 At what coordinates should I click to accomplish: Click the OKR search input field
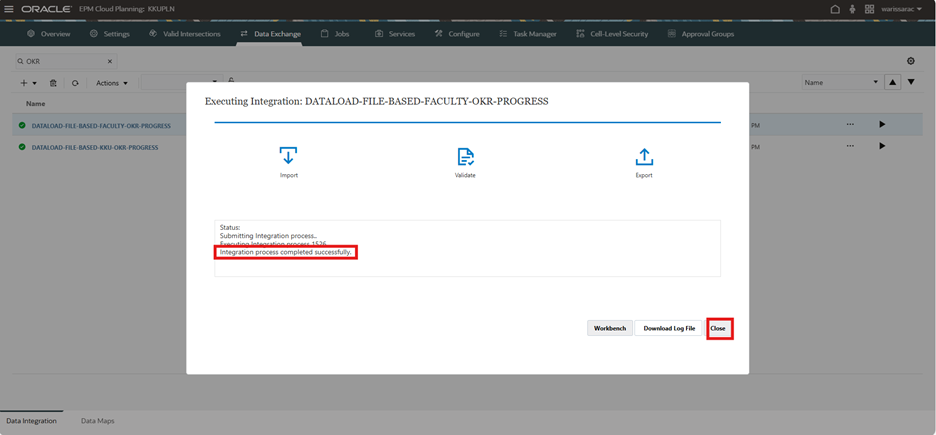(x=65, y=61)
